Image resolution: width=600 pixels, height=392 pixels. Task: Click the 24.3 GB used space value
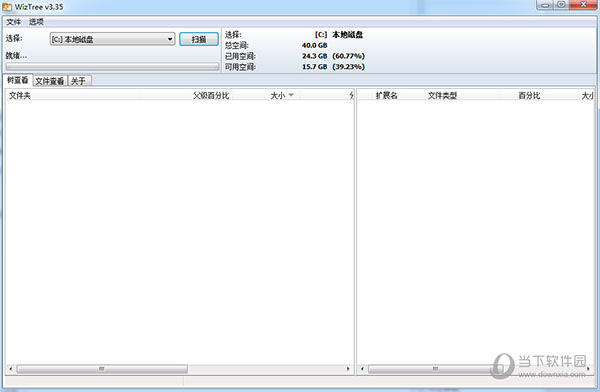click(315, 56)
